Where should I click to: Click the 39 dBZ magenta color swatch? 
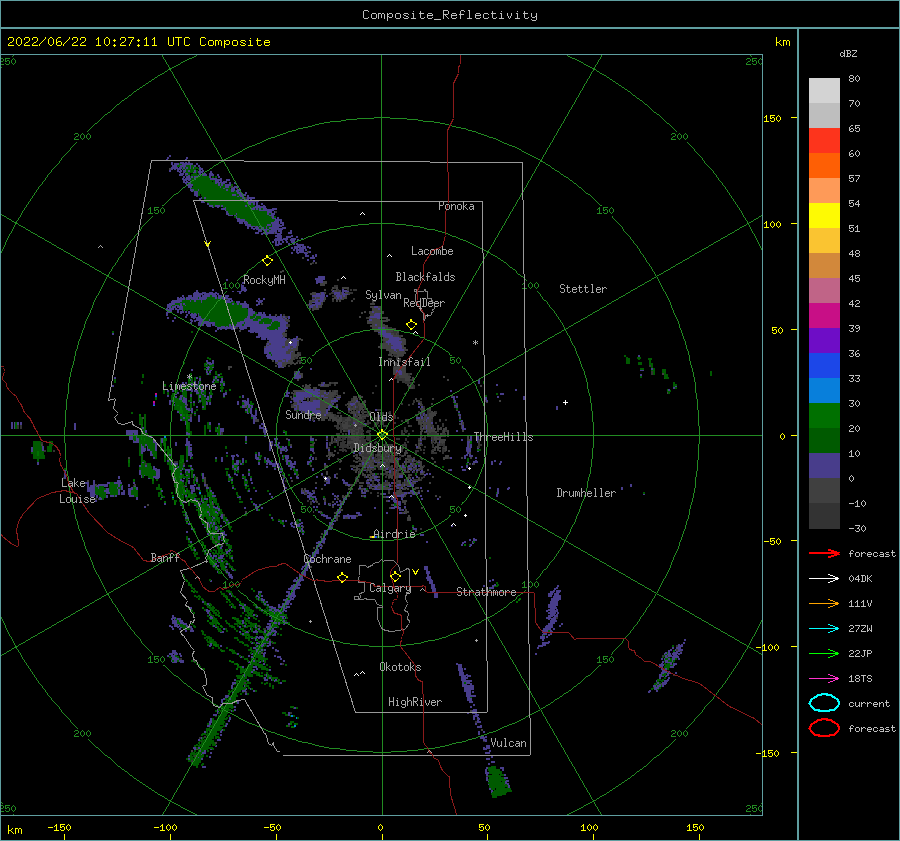point(824,316)
